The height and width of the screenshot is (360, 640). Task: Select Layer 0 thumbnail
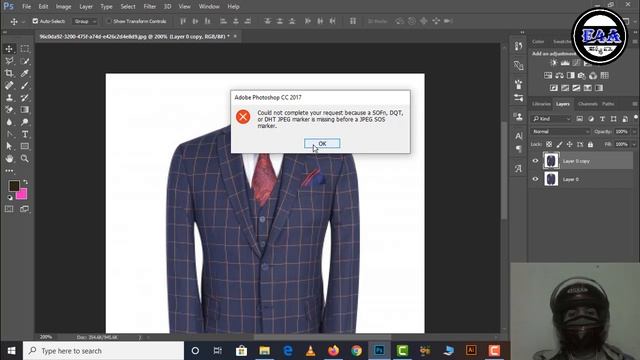[x=551, y=179]
